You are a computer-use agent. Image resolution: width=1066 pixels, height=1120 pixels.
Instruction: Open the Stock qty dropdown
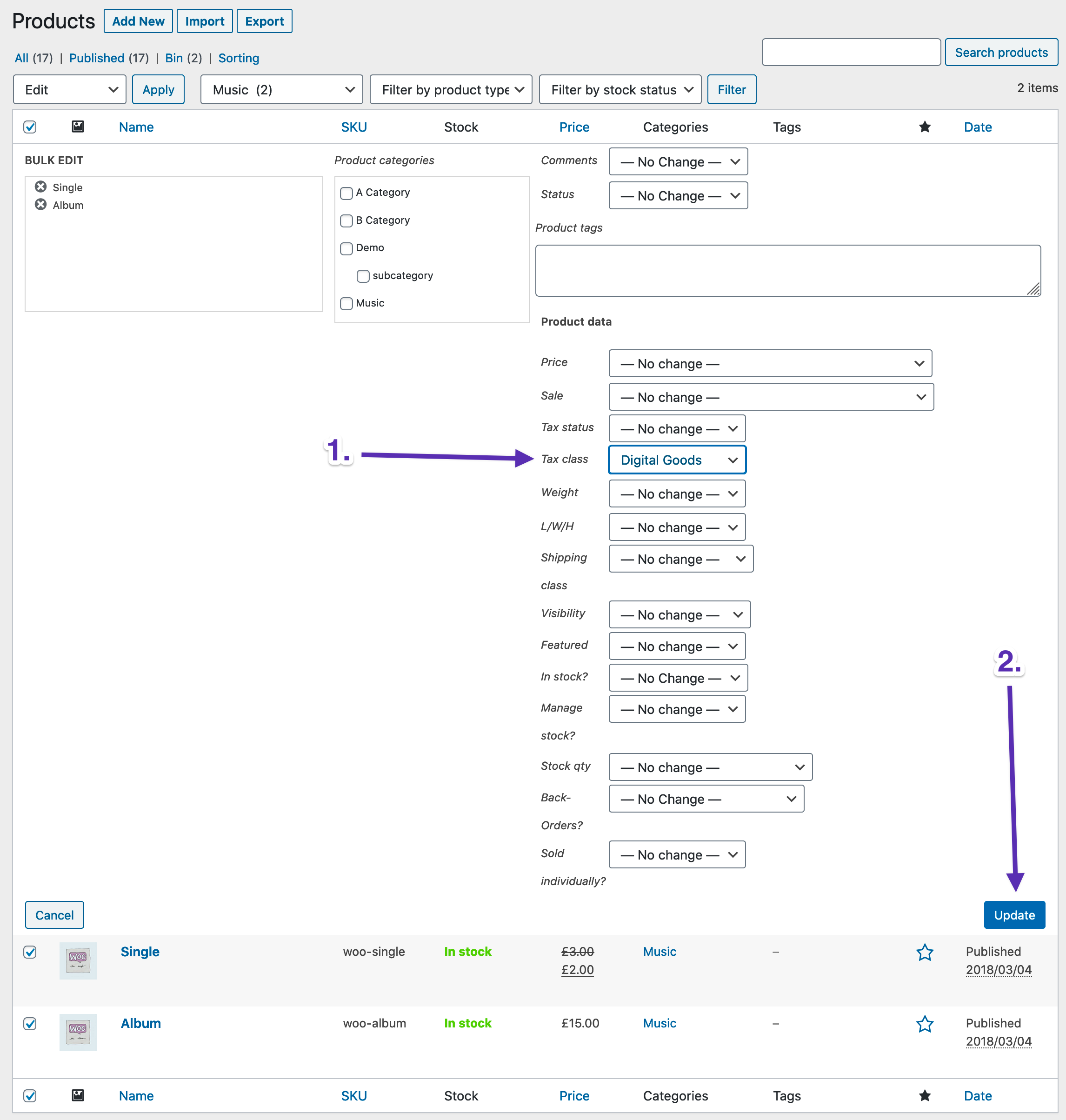click(x=710, y=768)
